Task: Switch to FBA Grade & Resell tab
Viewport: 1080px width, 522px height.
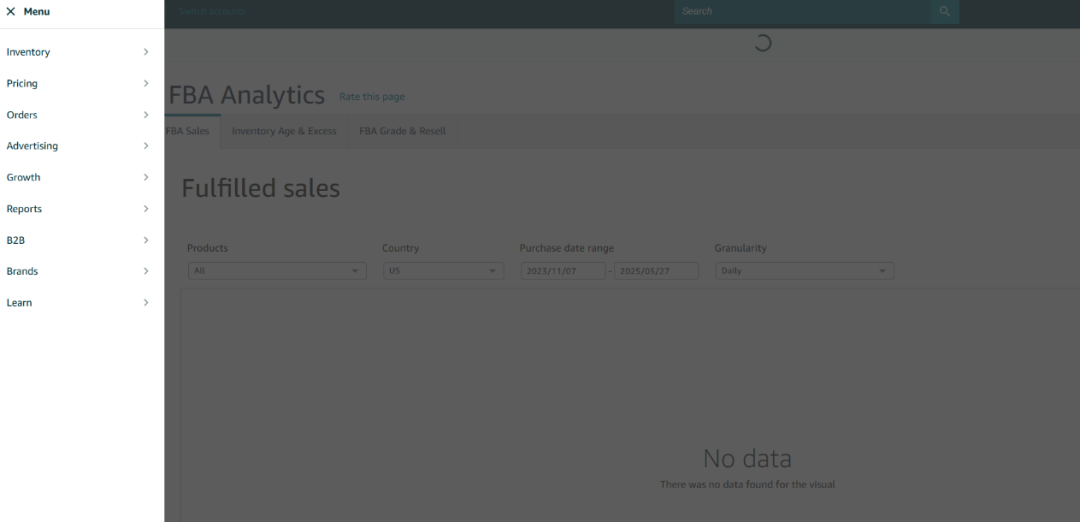Action: tap(402, 131)
